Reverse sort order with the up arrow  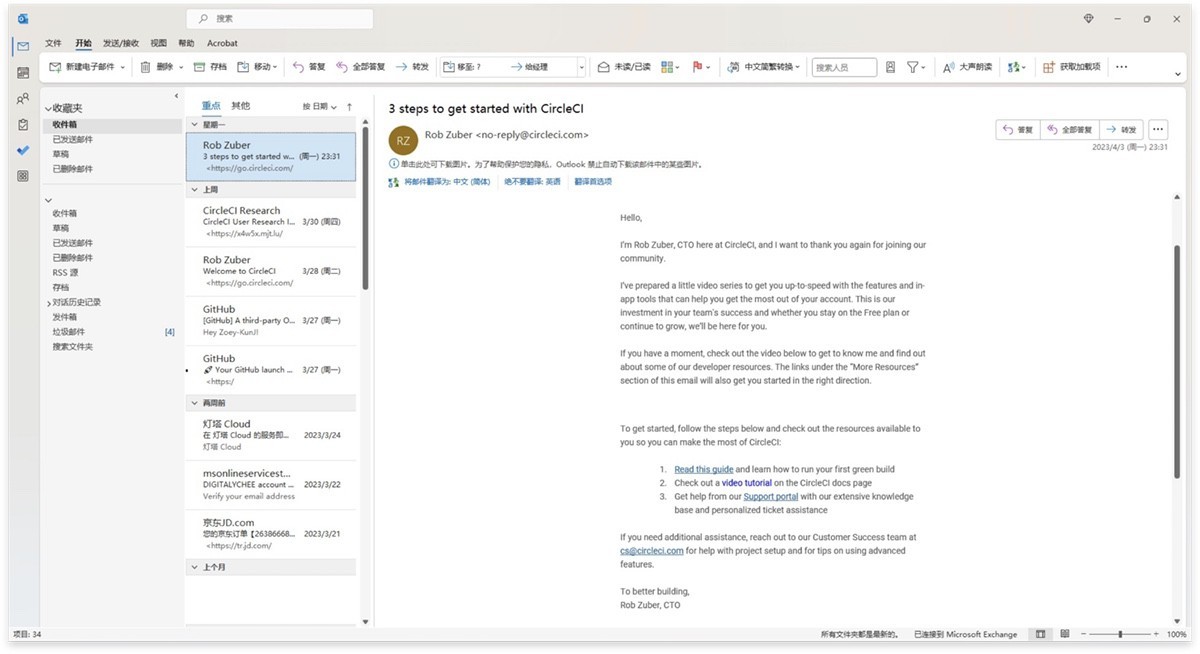[349, 106]
